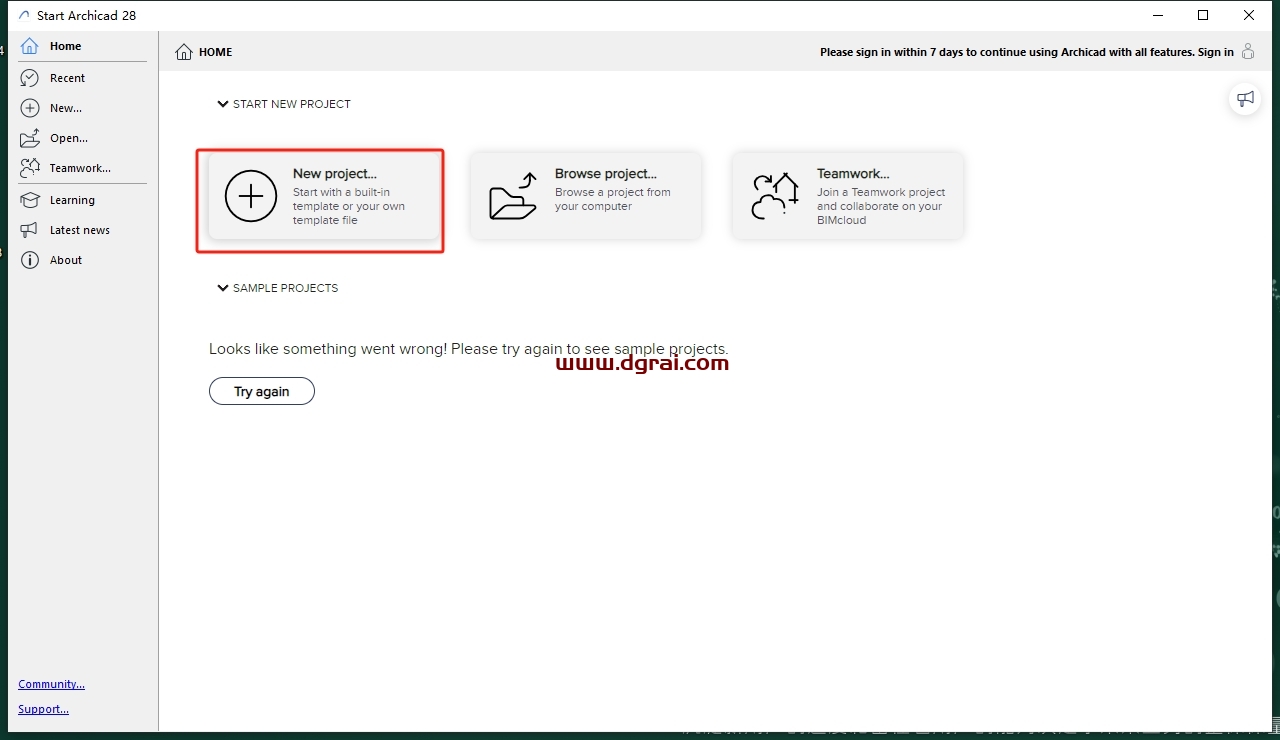
Task: Click the folder arrow icon on Browse project card
Action: [x=513, y=195]
